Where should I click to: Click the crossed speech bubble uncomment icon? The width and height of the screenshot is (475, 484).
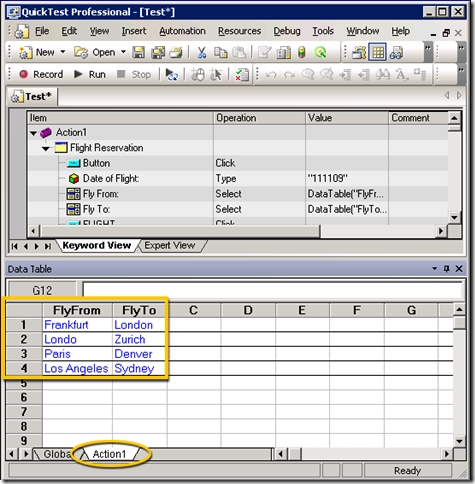327,74
